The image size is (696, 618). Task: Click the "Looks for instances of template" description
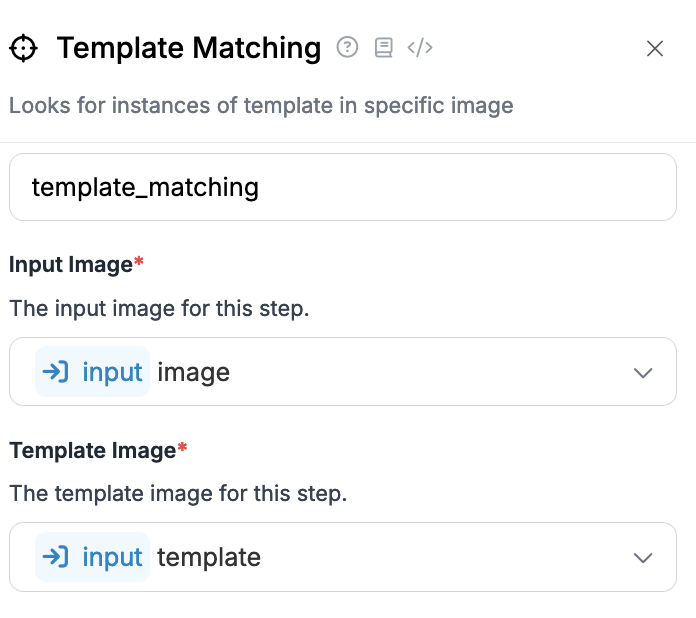(x=261, y=106)
